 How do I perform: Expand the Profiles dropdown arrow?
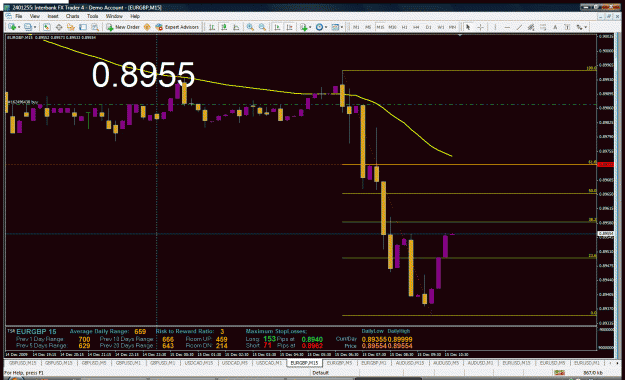coord(35,27)
